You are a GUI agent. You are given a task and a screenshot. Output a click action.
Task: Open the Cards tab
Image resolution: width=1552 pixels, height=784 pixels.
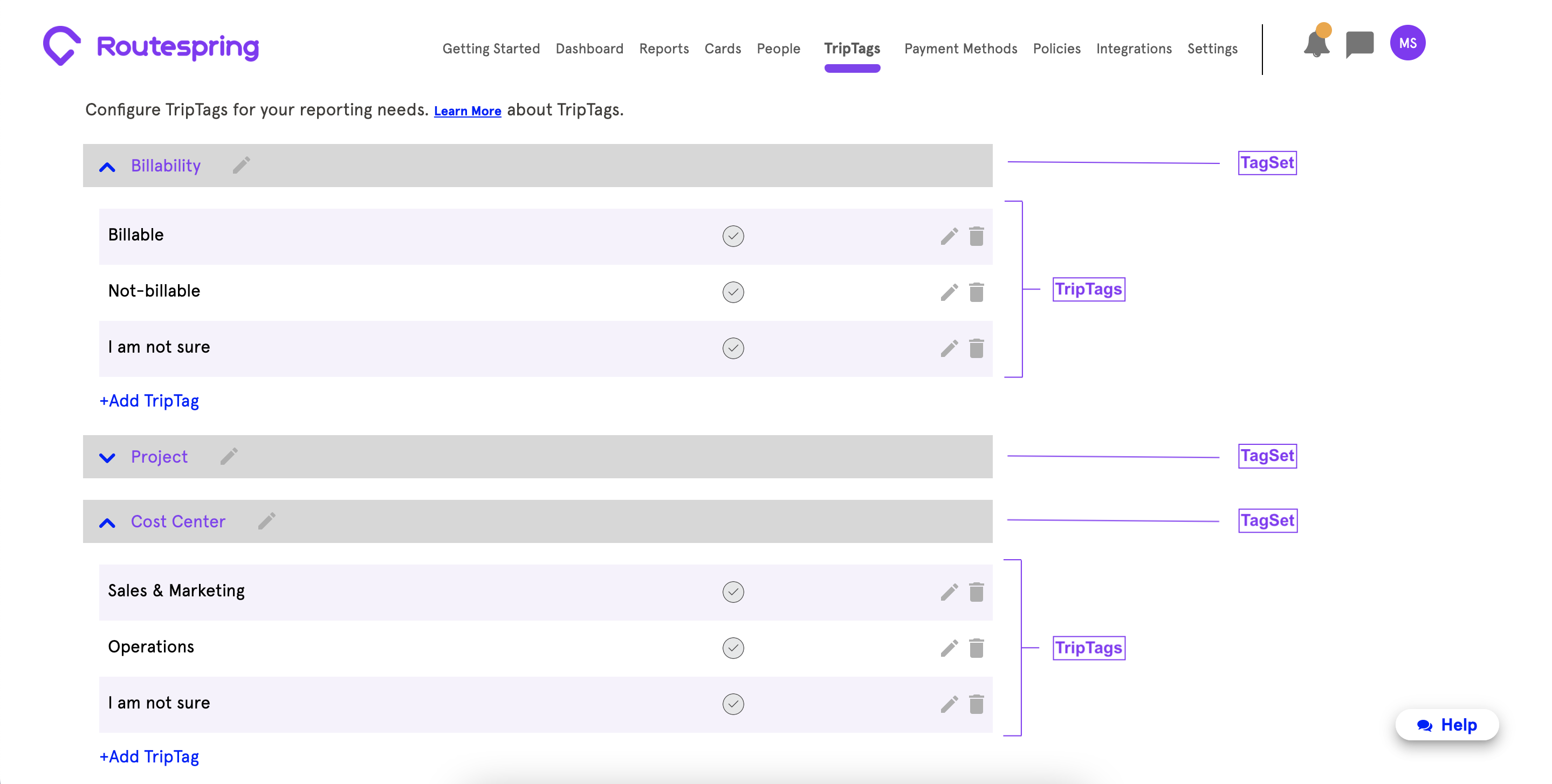pos(723,48)
